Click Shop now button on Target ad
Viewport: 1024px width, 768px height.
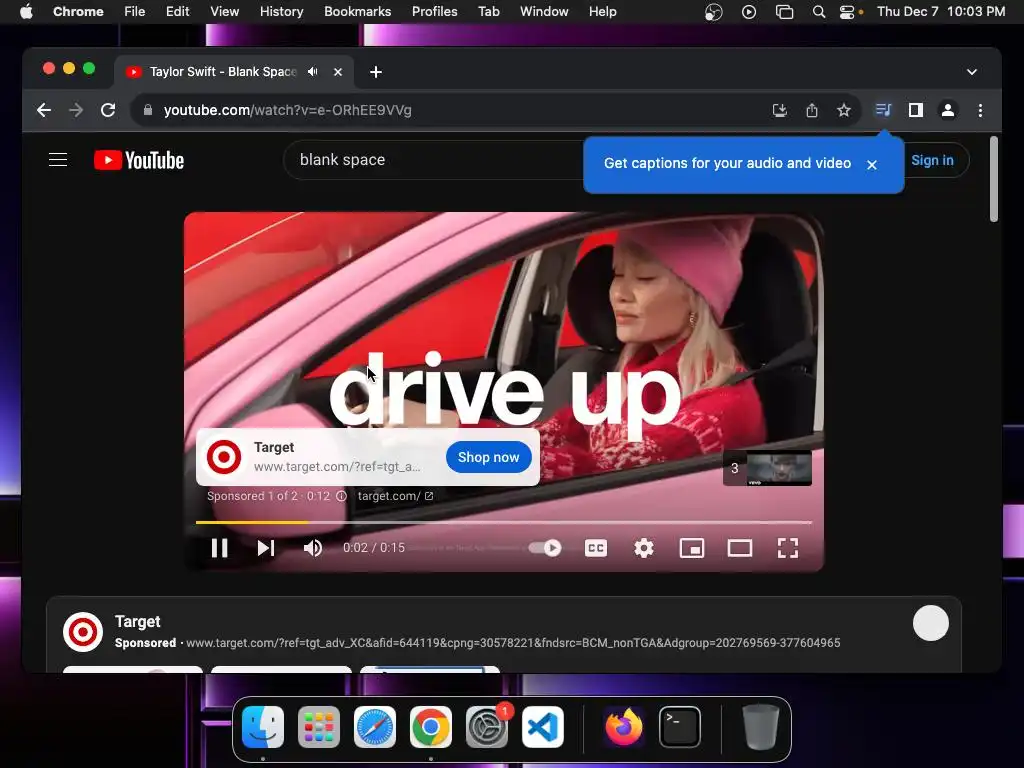point(488,457)
